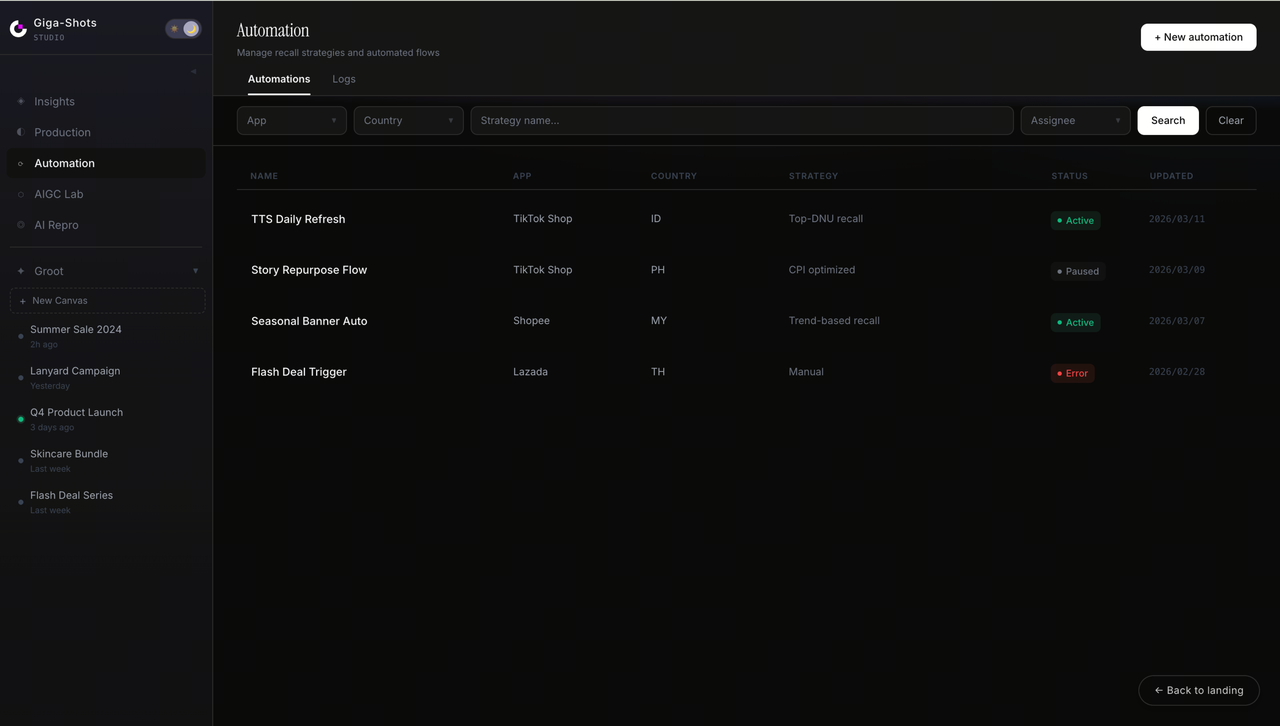Sort by the STATUS column header

(1069, 176)
